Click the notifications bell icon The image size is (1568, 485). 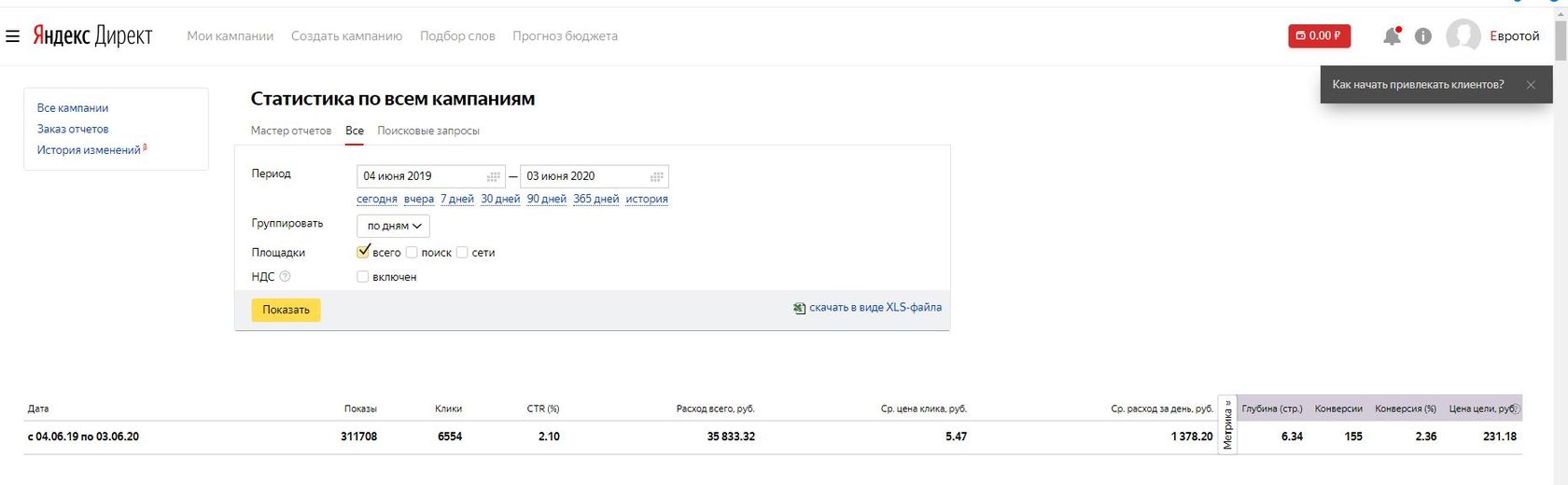coord(1392,36)
